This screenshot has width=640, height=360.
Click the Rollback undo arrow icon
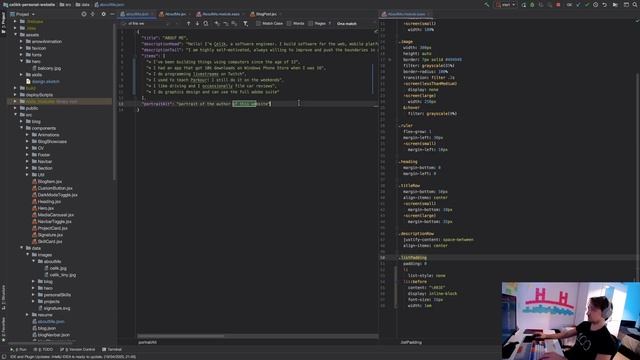(604, 5)
